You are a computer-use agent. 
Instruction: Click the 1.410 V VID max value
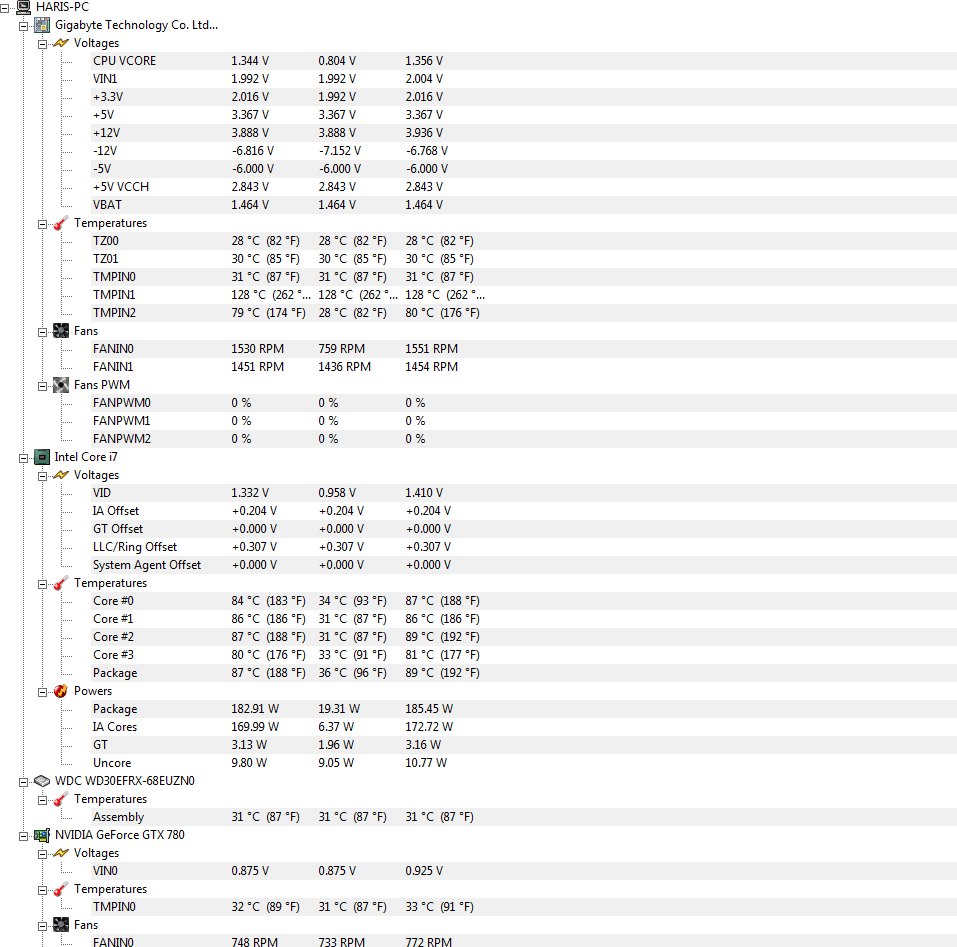(x=424, y=493)
